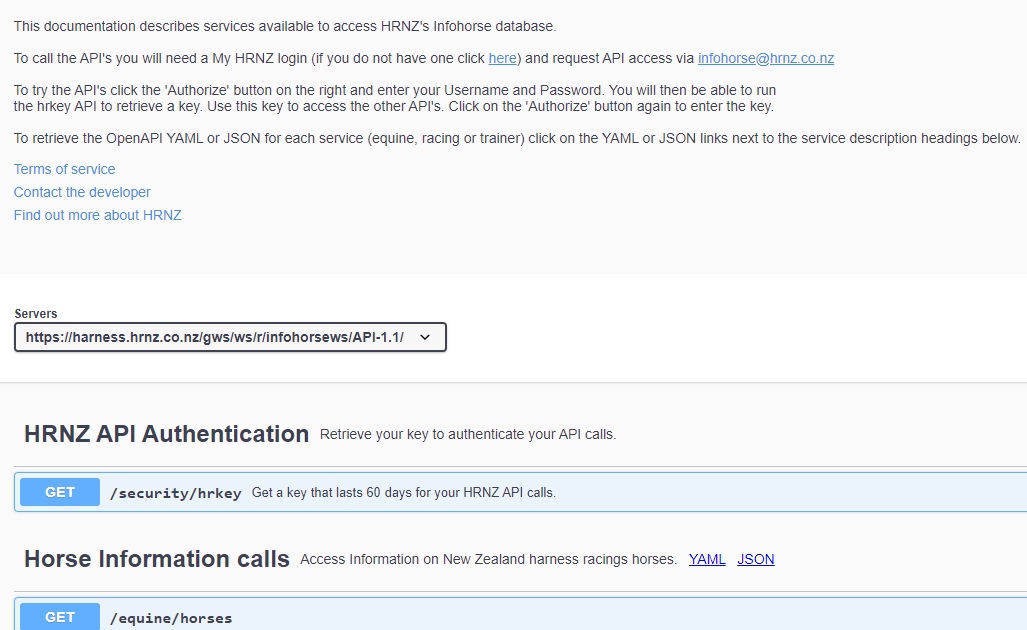Screen dimensions: 1027x630
Task: Open JSON link for Horse Information calls
Action: pos(755,559)
